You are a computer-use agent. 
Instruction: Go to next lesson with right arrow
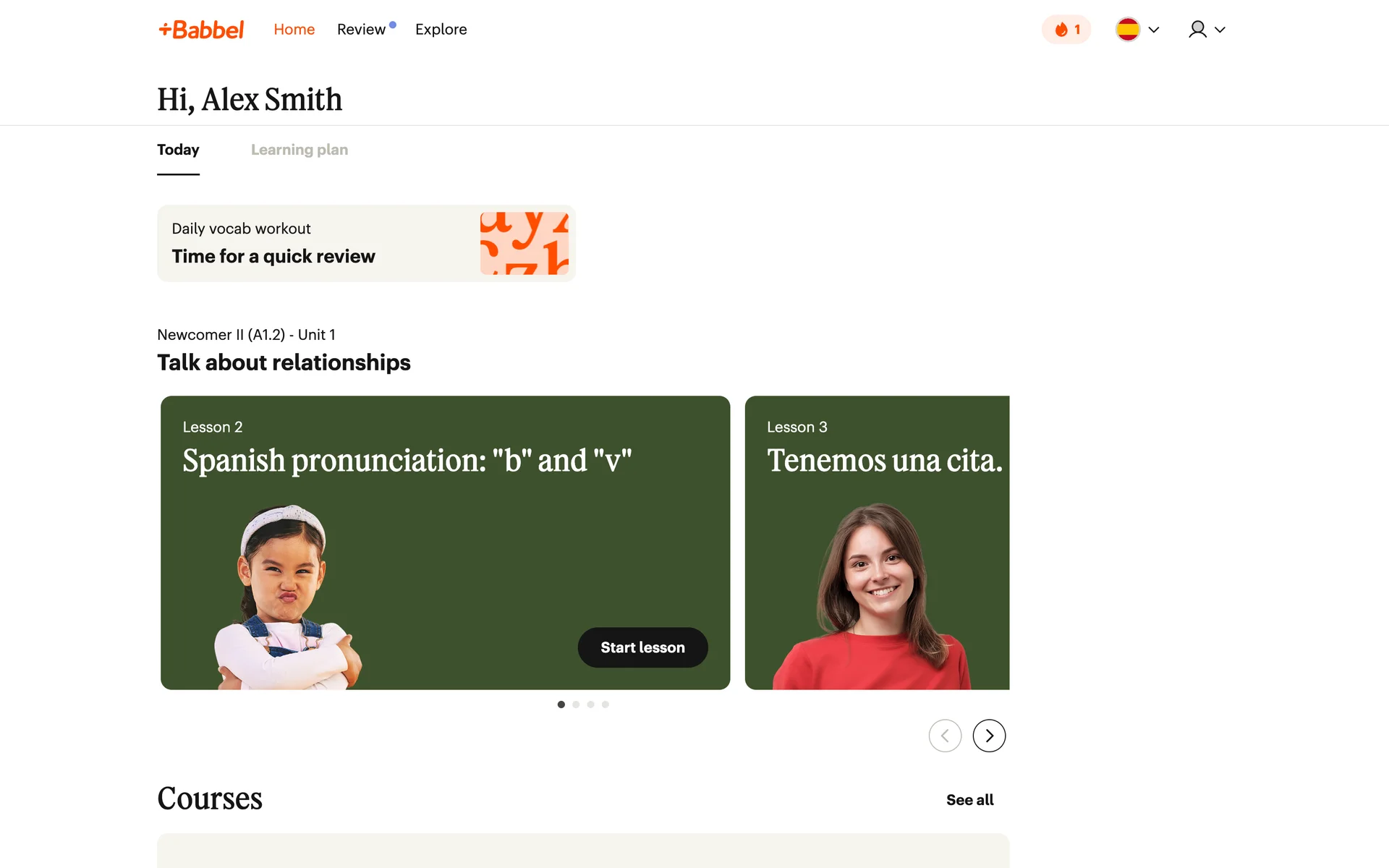pos(989,736)
